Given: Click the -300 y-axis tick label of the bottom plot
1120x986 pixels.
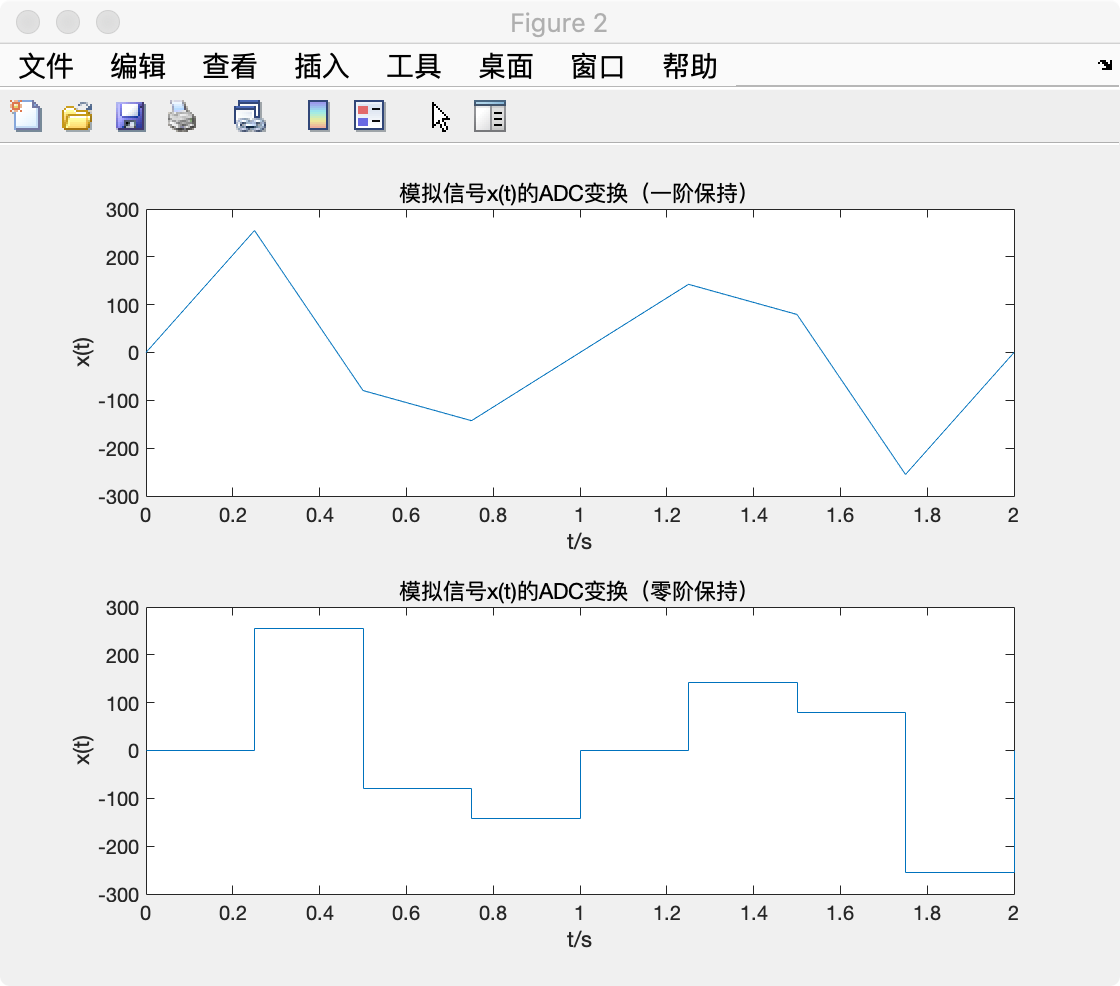Looking at the screenshot, I should (119, 895).
